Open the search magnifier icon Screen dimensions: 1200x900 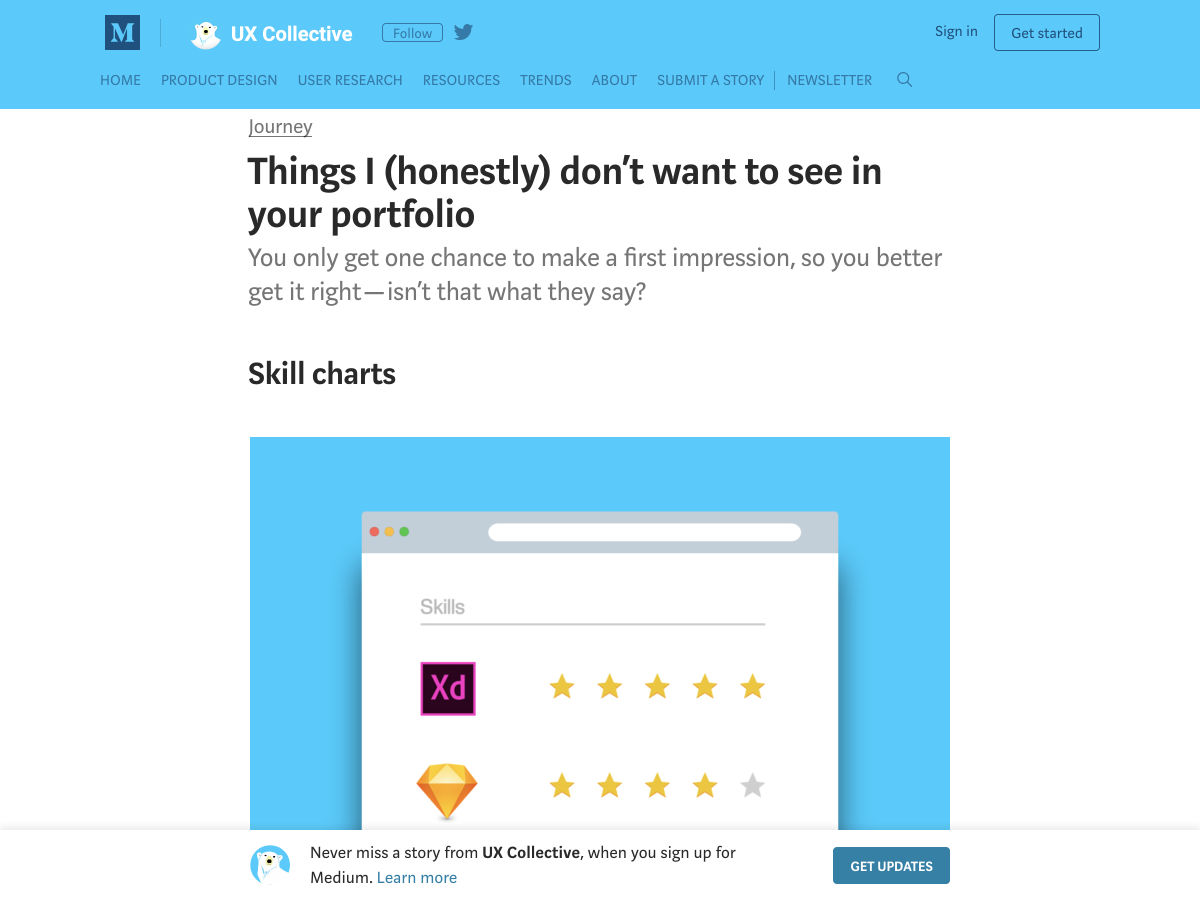904,80
